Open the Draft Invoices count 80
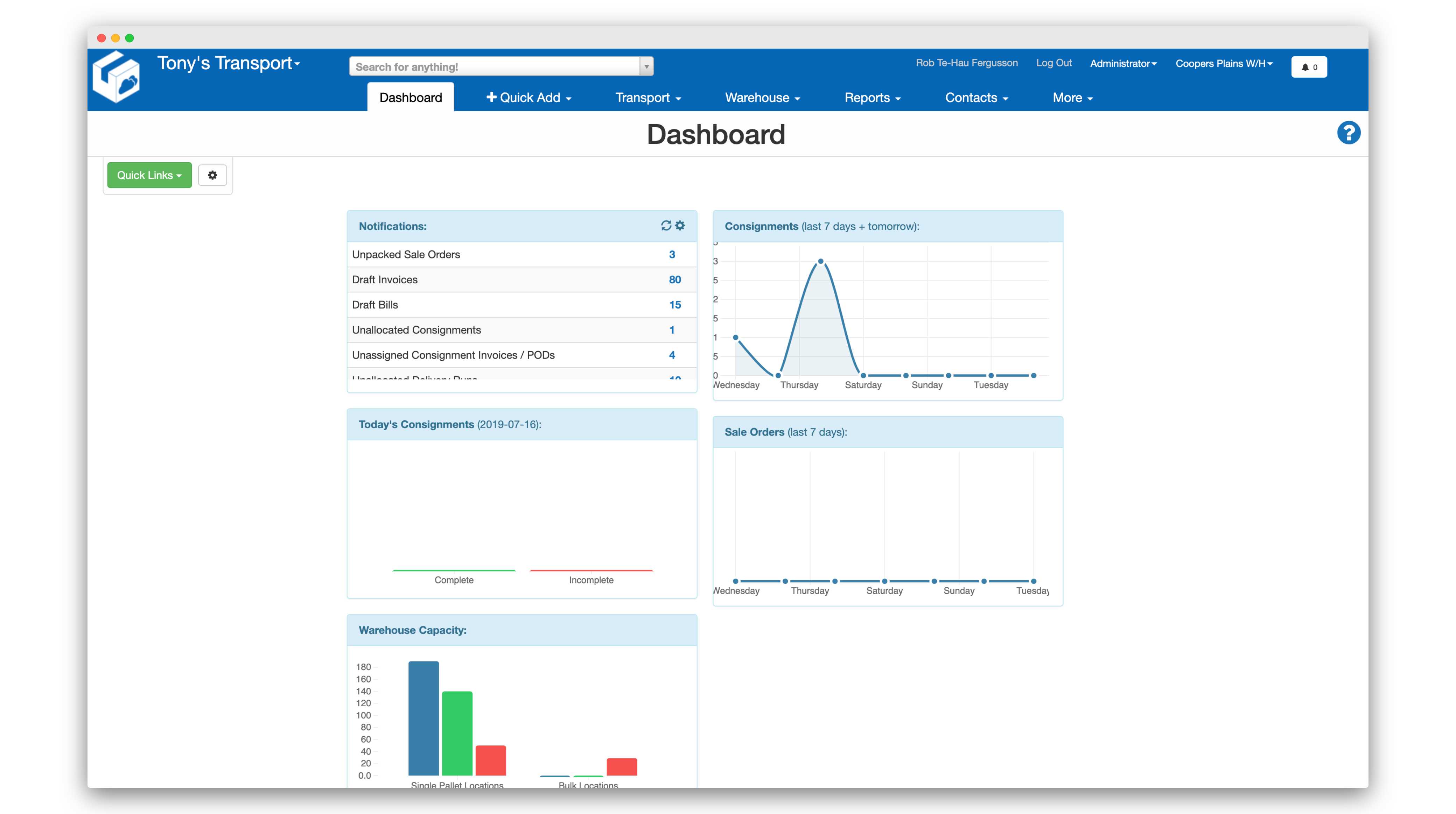1456x814 pixels. (x=674, y=279)
